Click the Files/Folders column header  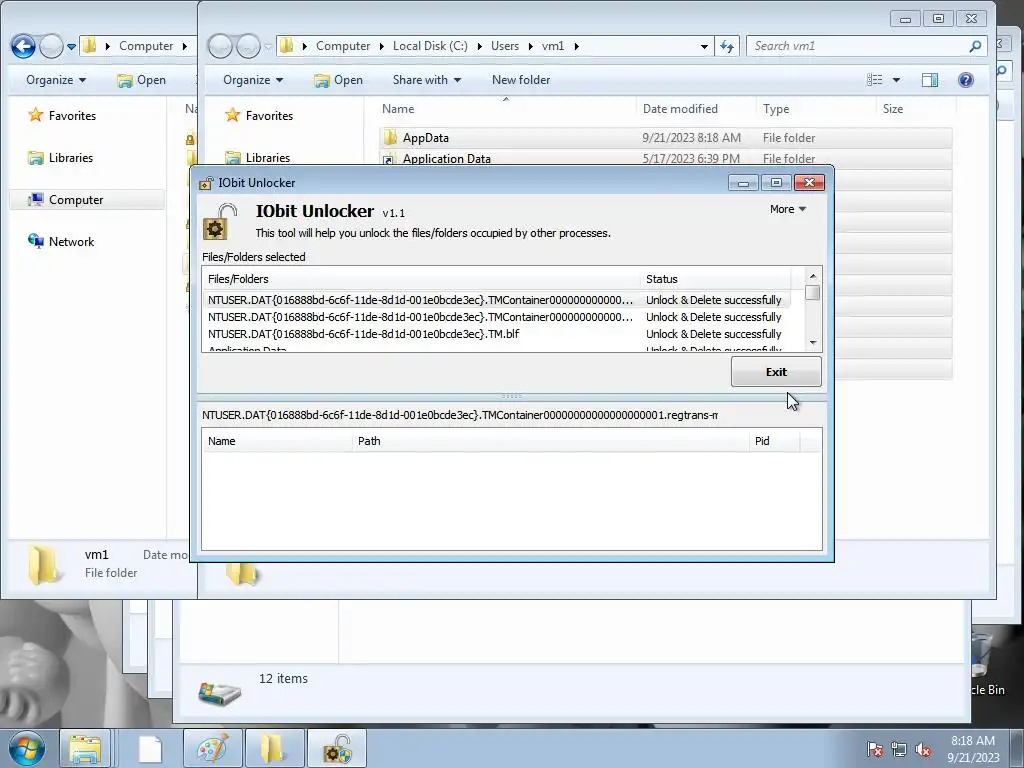421,279
